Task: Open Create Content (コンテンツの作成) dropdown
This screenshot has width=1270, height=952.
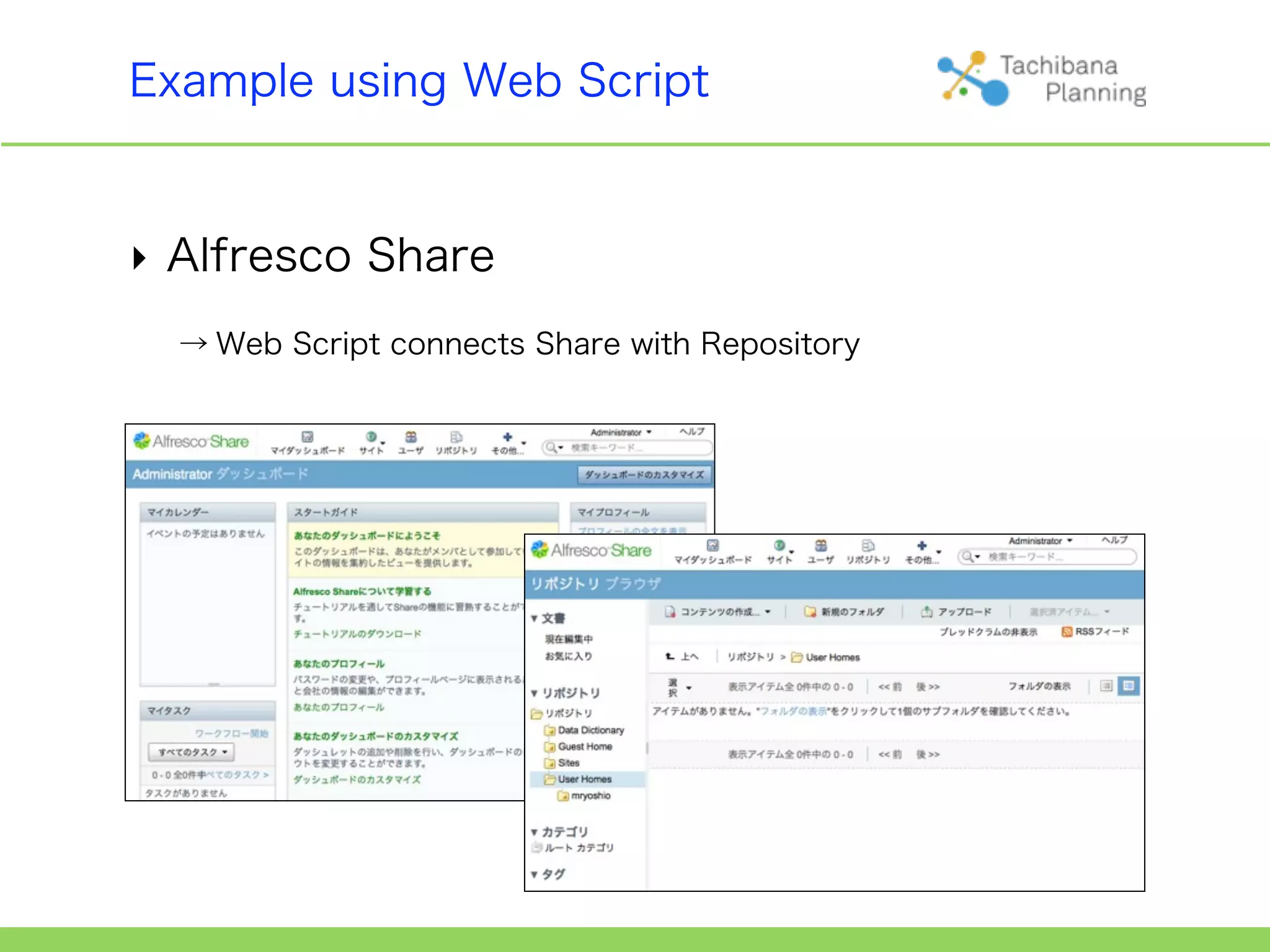Action: (719, 612)
